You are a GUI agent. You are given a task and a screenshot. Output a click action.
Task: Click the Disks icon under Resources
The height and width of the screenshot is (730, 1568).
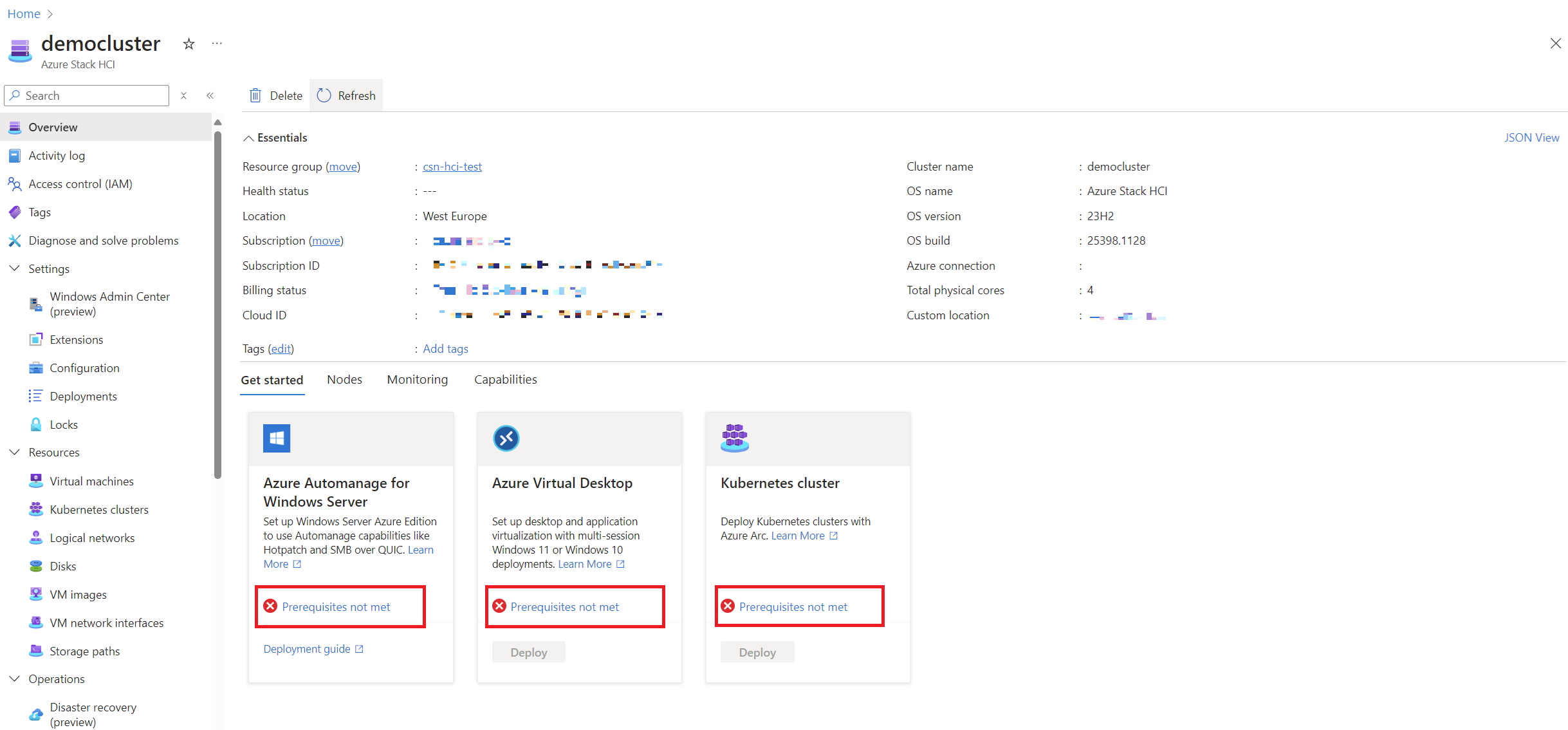36,566
